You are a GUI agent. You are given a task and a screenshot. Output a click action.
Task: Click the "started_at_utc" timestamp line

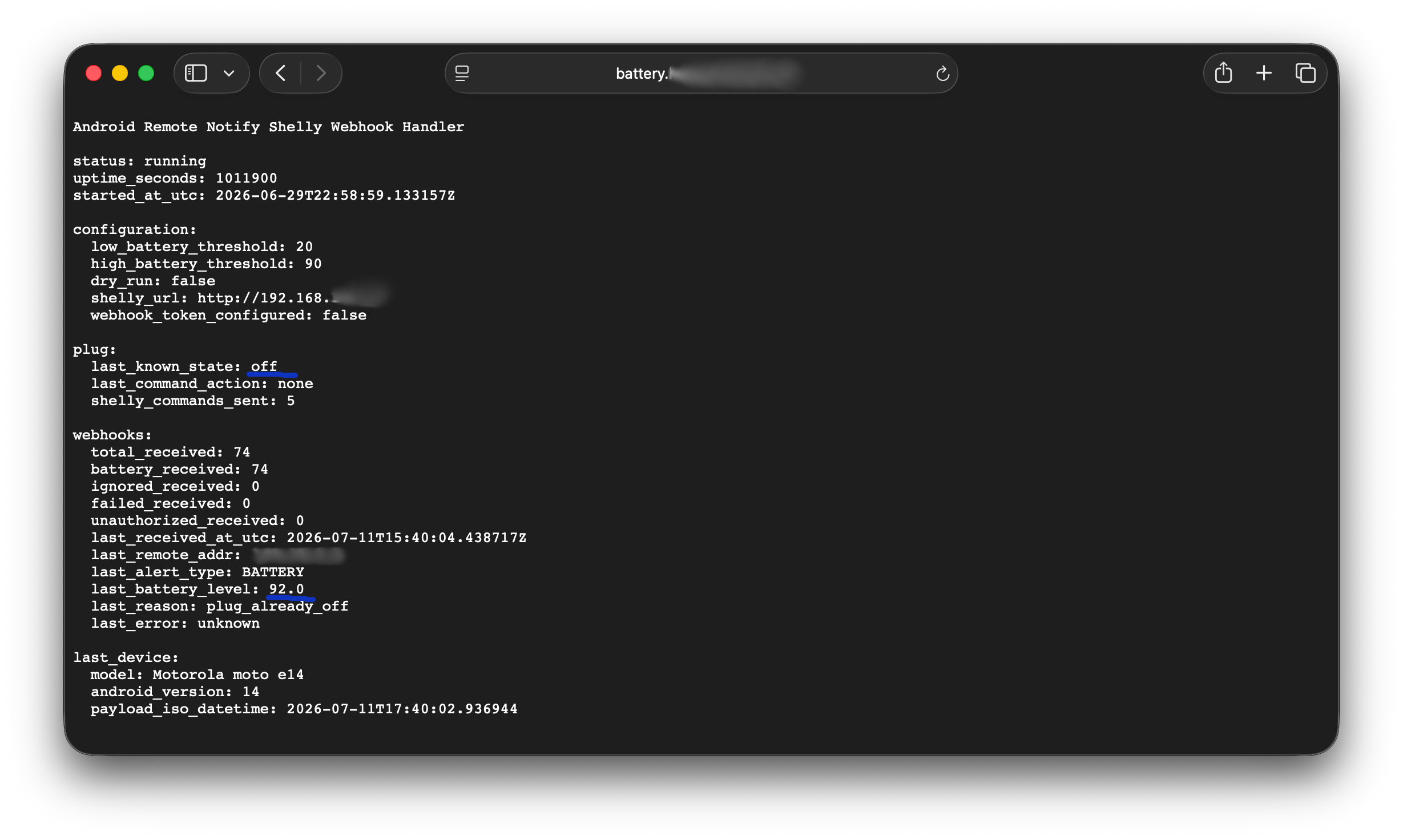264,195
